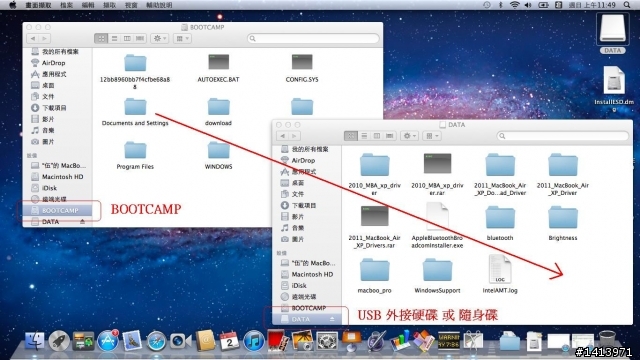
Task: Switch BOOTCAMP window to list view
Action: click(x=114, y=38)
